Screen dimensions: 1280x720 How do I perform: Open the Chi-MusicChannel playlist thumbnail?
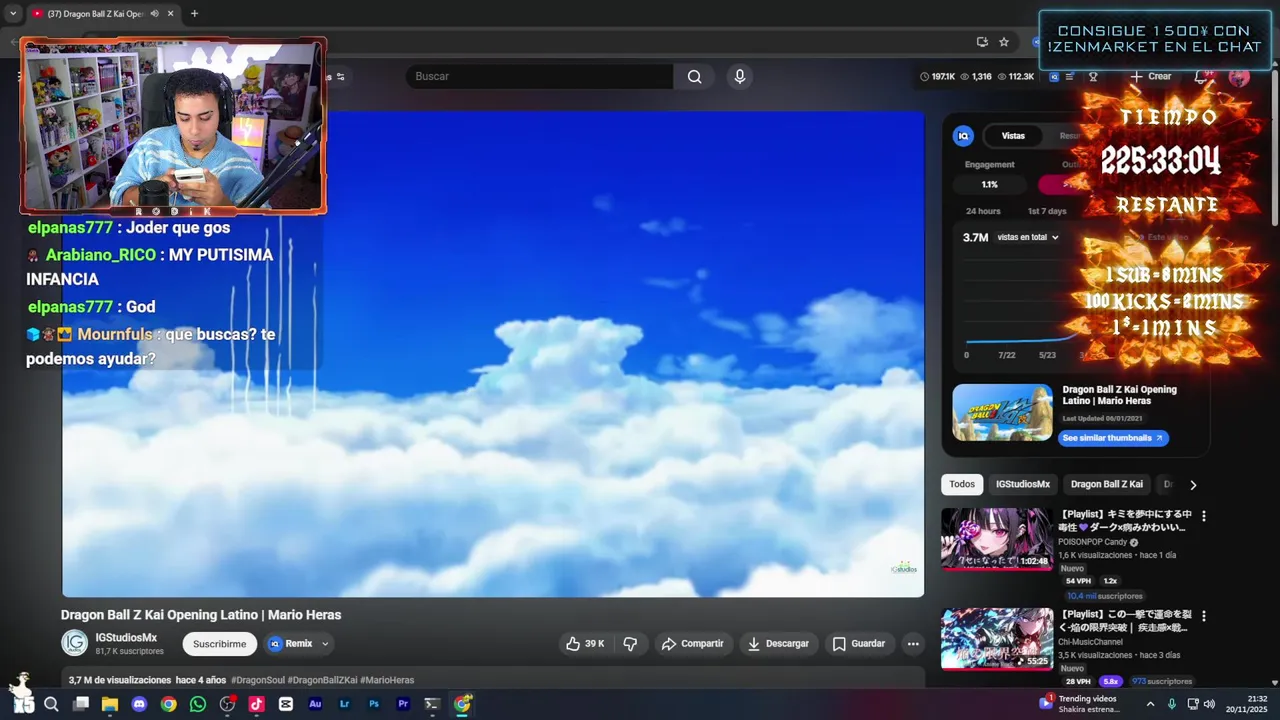tap(996, 639)
